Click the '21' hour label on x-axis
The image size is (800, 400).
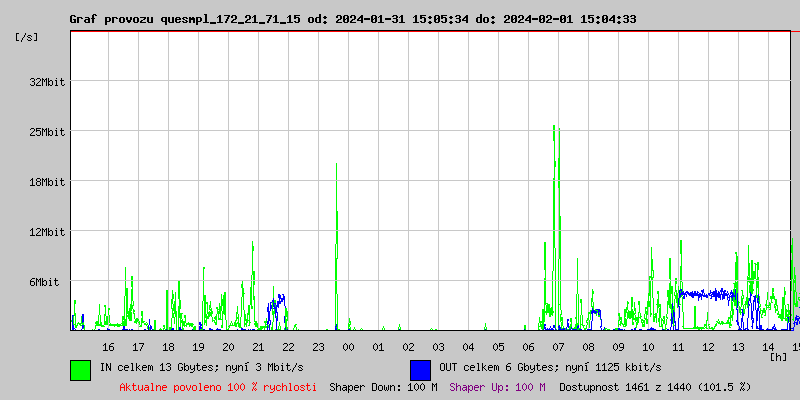258,347
